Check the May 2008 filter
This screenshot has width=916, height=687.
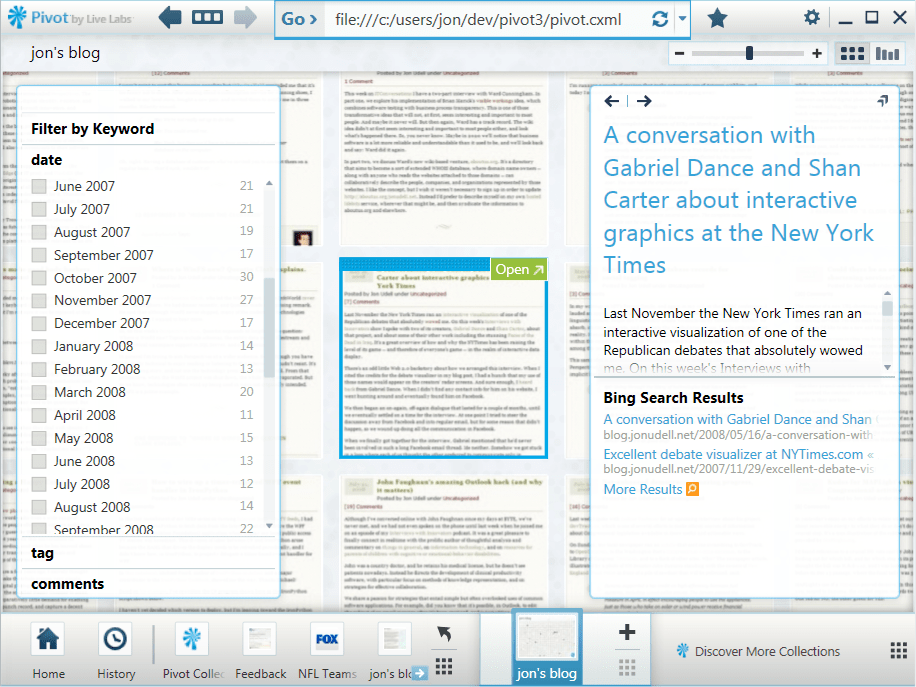pyautogui.click(x=39, y=438)
